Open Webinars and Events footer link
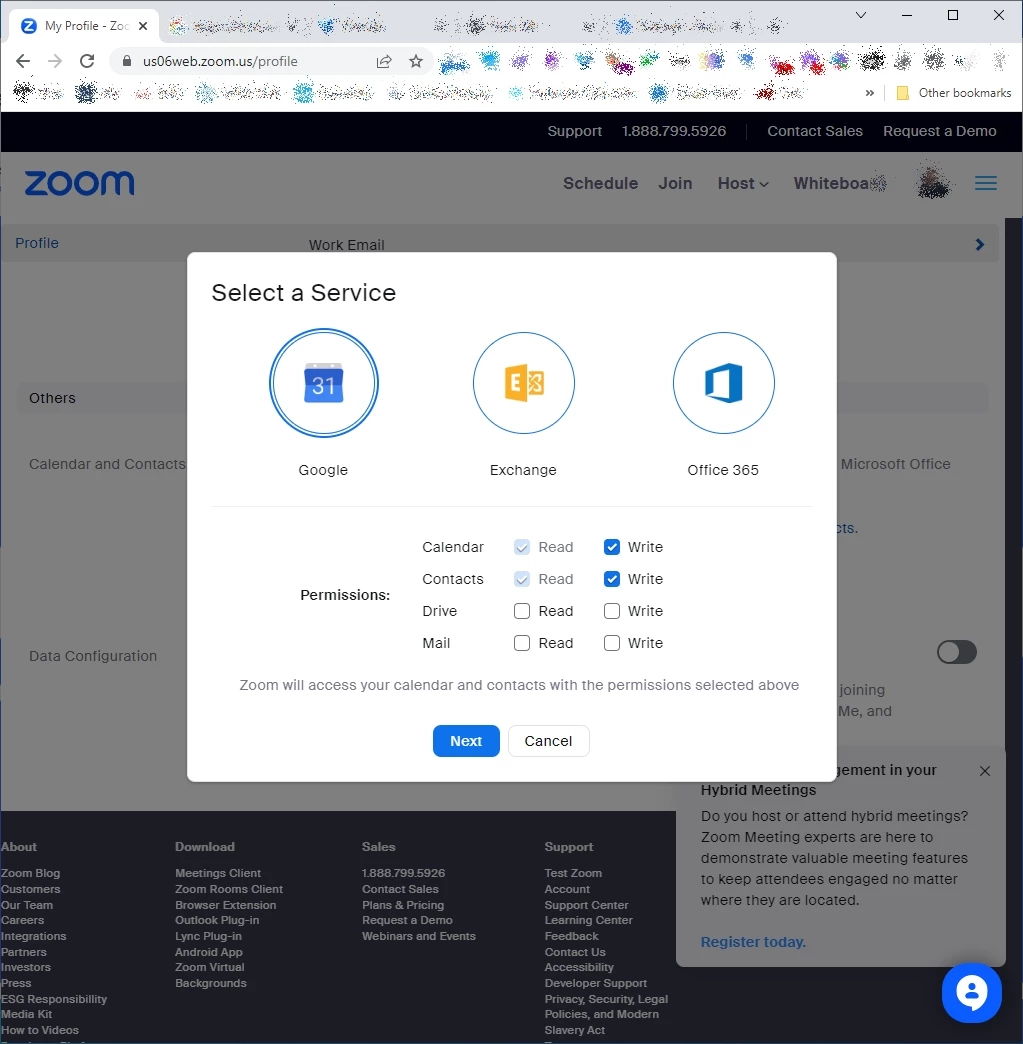The height and width of the screenshot is (1044, 1023). click(419, 936)
